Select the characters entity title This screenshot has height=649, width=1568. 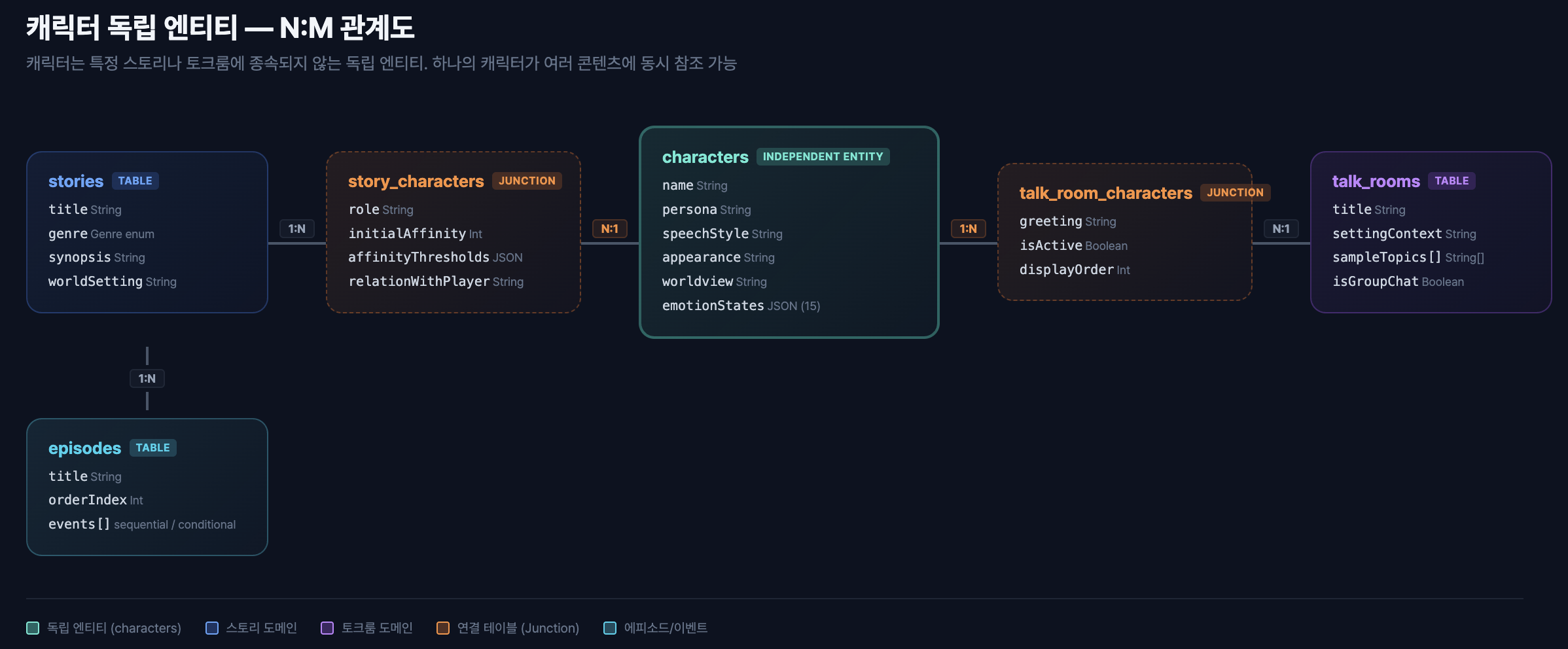point(705,157)
